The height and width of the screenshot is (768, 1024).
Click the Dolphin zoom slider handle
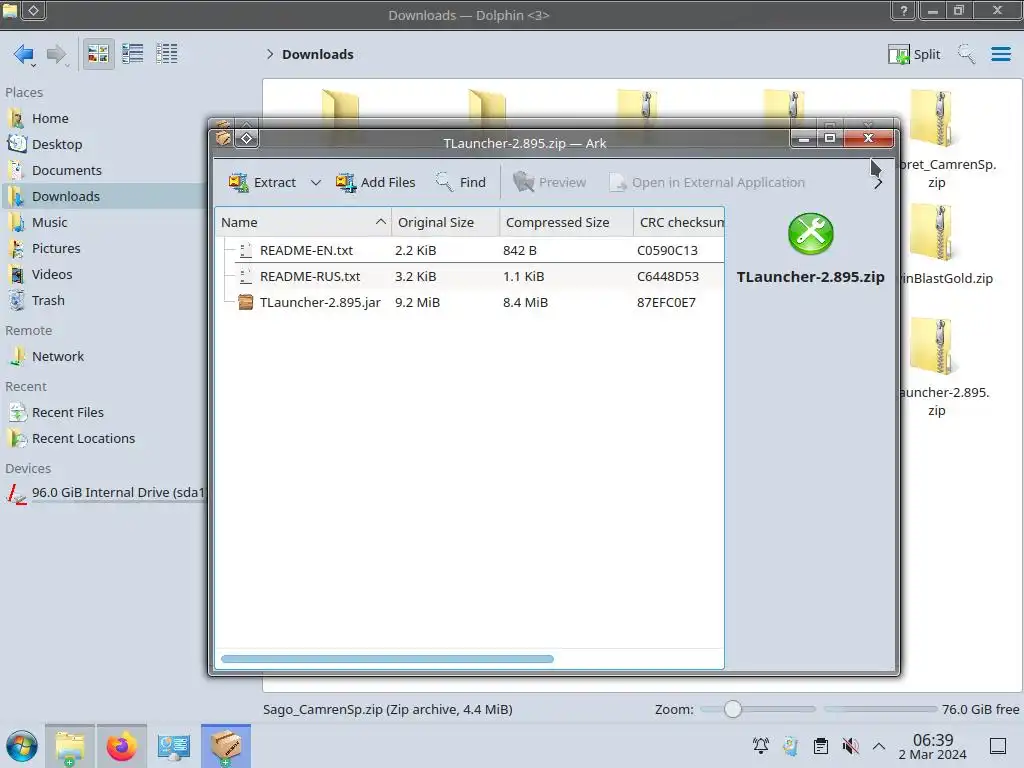pos(733,709)
